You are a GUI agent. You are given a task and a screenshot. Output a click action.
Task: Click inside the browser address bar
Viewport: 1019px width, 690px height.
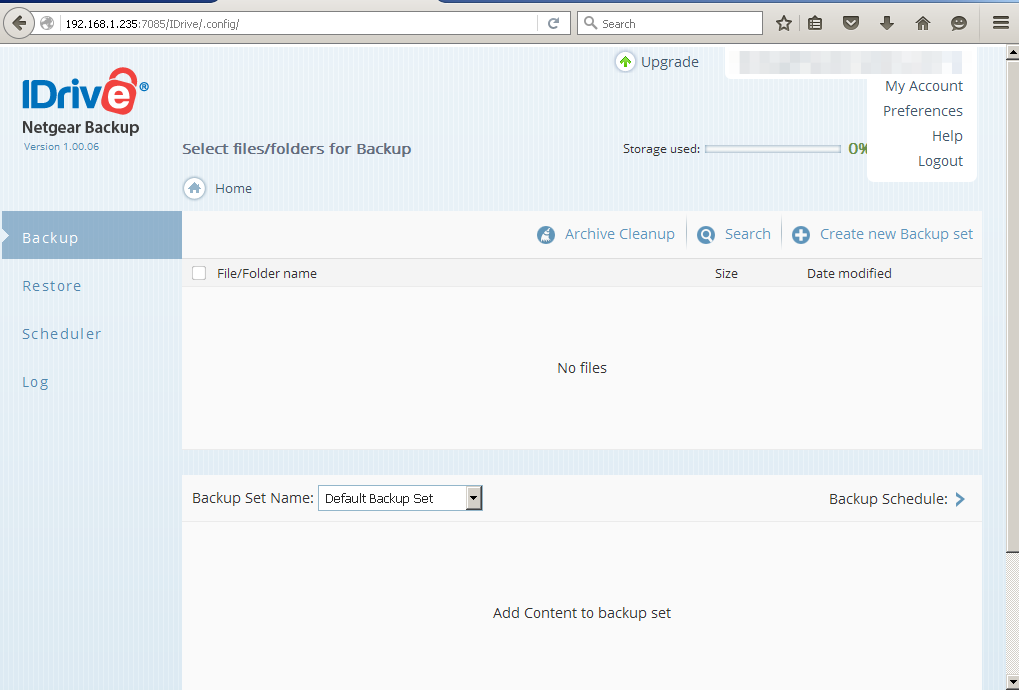coord(300,22)
